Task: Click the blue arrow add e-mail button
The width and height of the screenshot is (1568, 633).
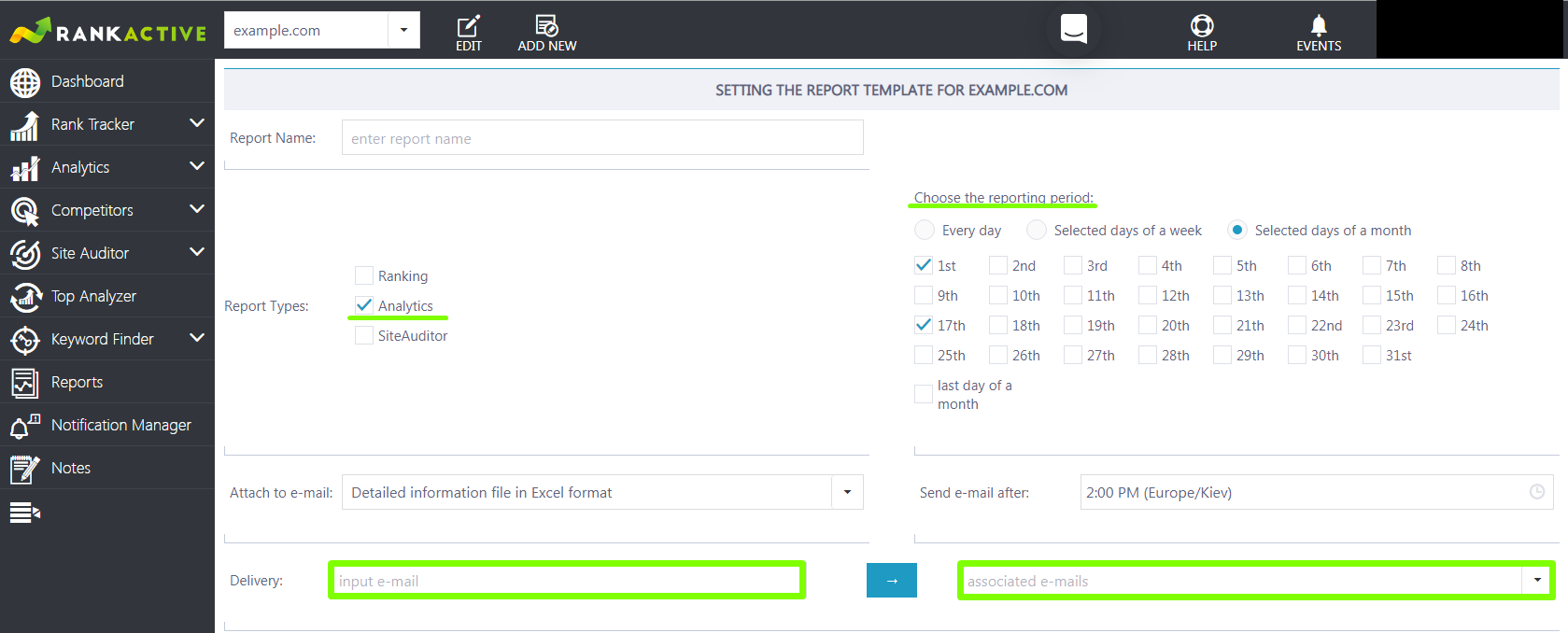Action: click(892, 580)
